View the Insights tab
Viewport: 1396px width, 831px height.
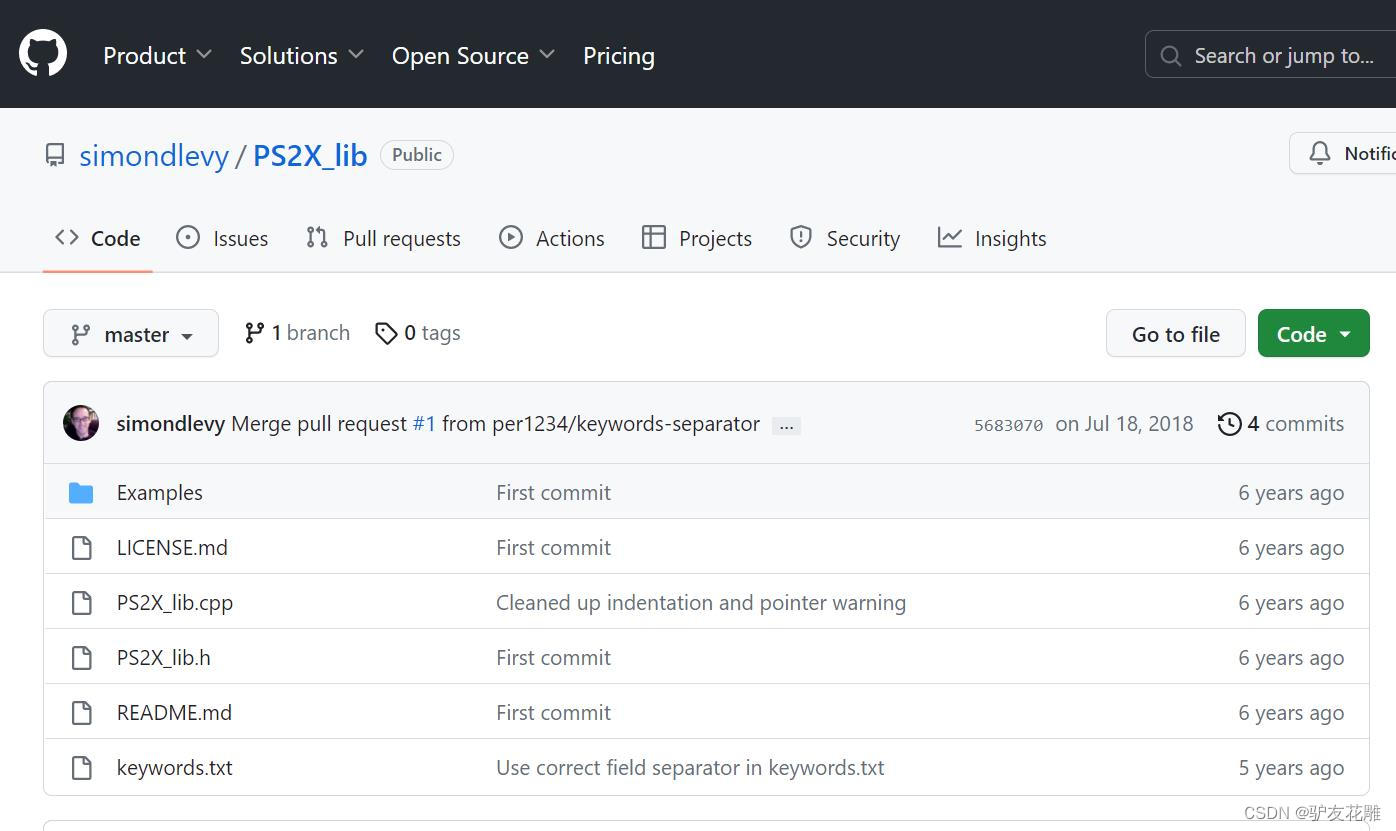[992, 238]
